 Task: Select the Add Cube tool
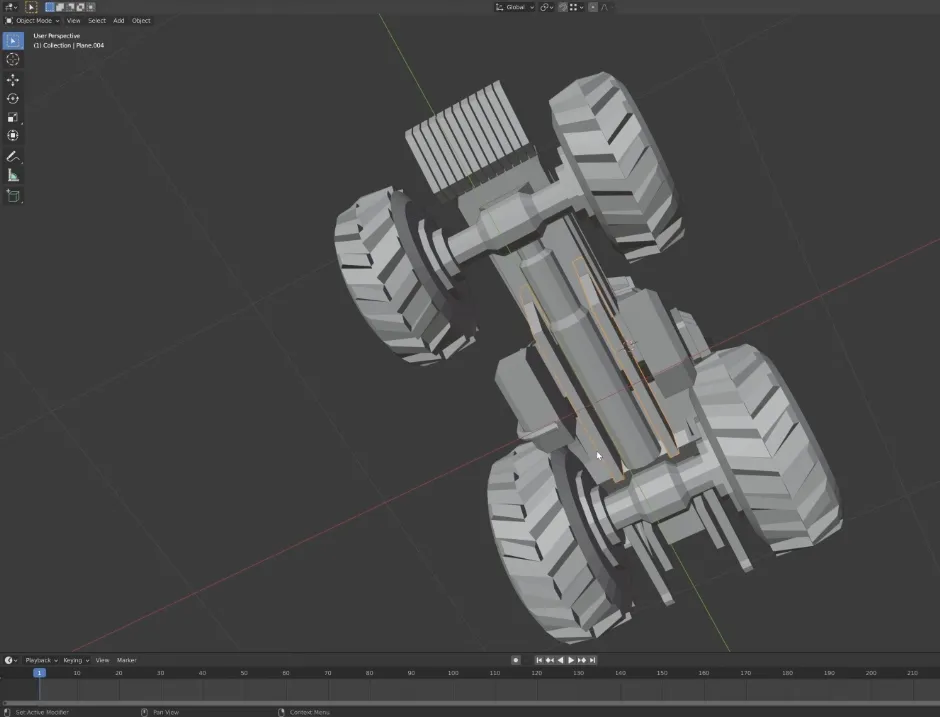(13, 195)
